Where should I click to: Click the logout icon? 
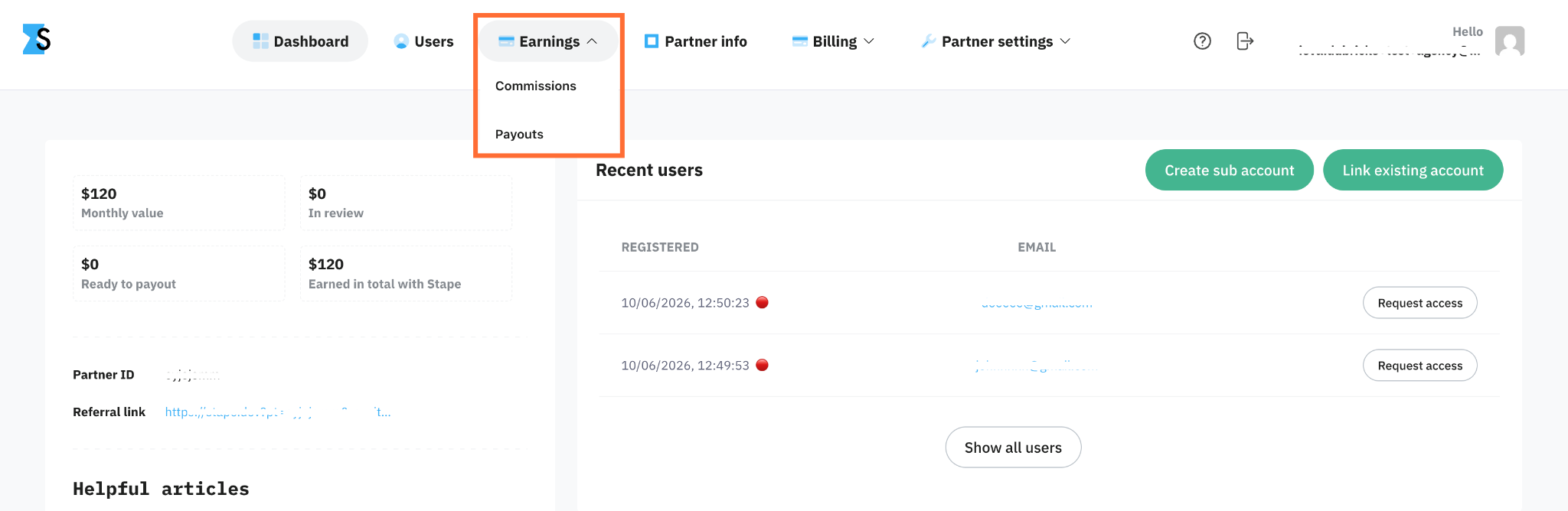1245,41
